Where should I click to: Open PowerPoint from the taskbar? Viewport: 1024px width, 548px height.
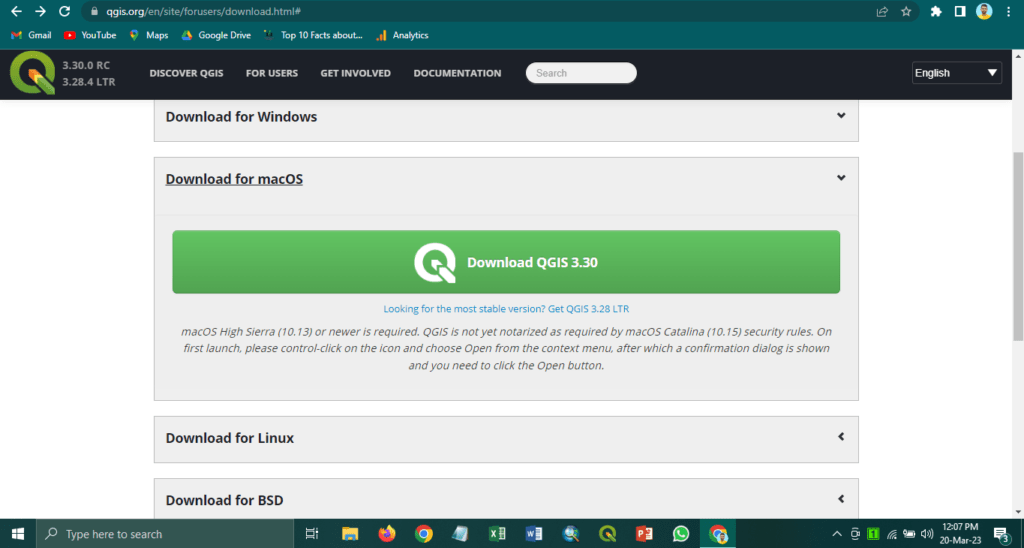pyautogui.click(x=644, y=534)
